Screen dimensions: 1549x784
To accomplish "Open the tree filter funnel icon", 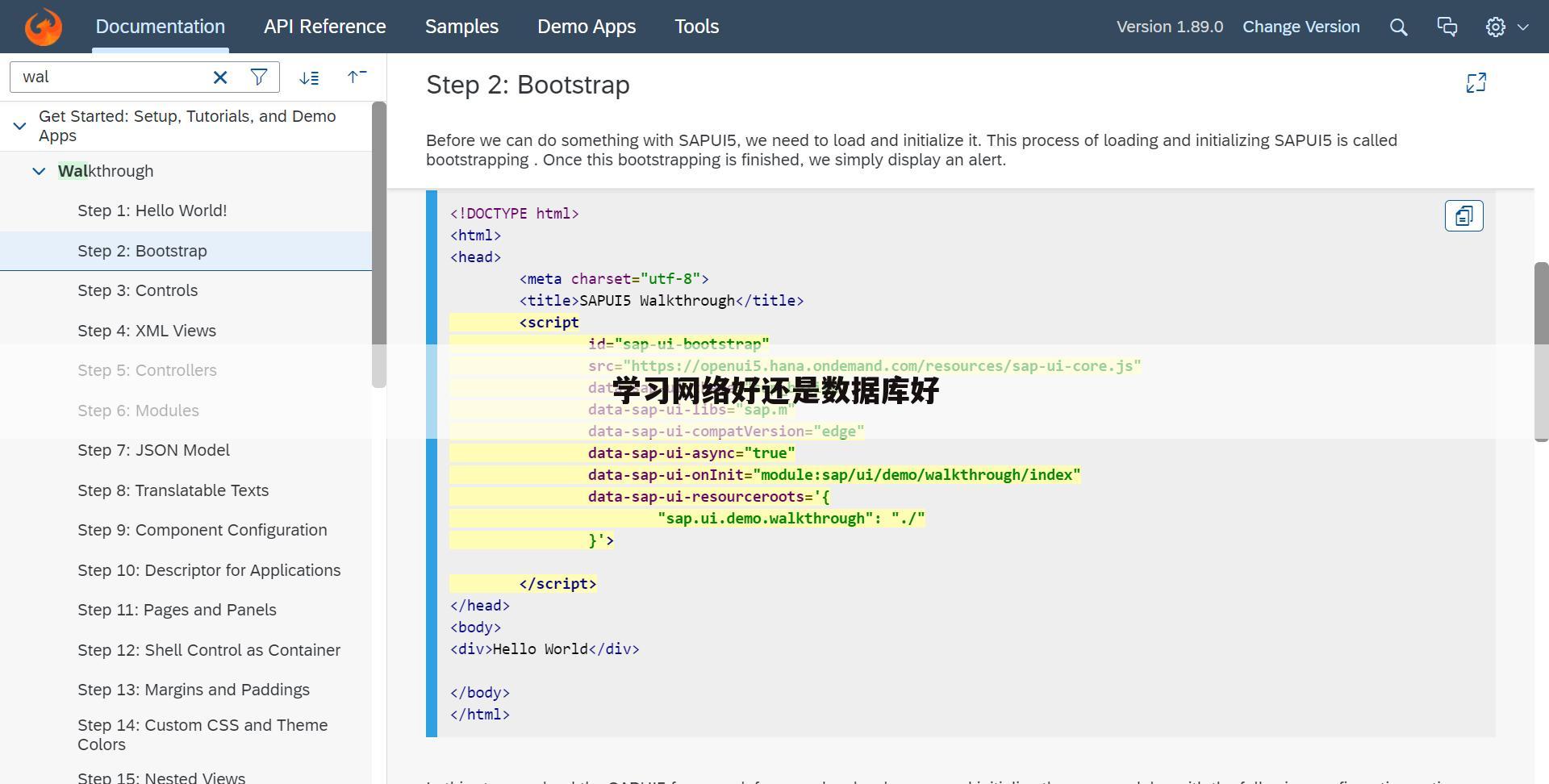I will [x=259, y=77].
